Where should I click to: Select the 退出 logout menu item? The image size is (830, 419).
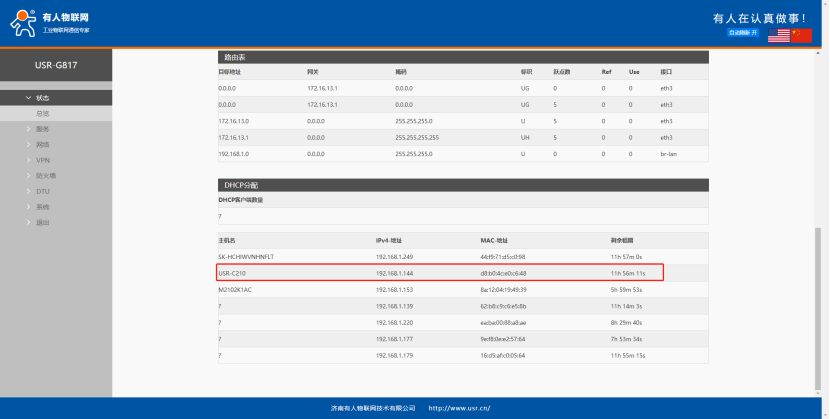pyautogui.click(x=42, y=222)
